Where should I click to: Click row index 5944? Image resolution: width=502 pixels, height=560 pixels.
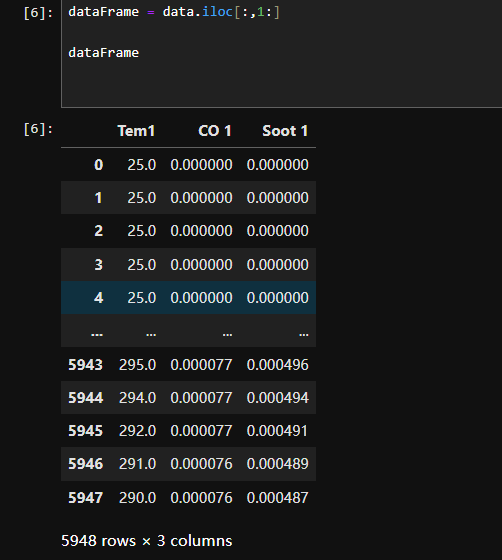click(x=85, y=398)
